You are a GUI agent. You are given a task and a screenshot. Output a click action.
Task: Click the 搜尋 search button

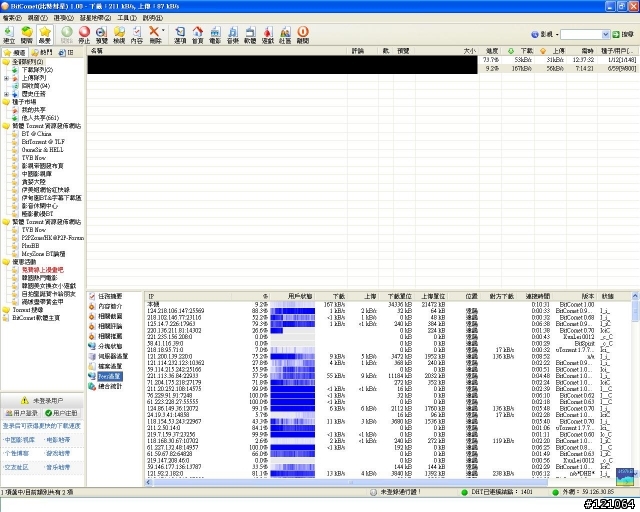(x=627, y=35)
